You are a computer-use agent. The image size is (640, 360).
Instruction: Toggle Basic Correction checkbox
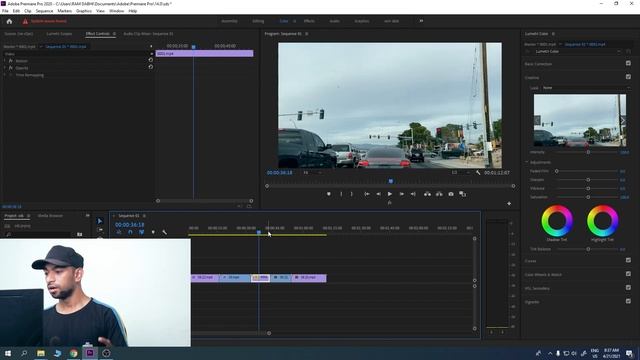[x=628, y=63]
